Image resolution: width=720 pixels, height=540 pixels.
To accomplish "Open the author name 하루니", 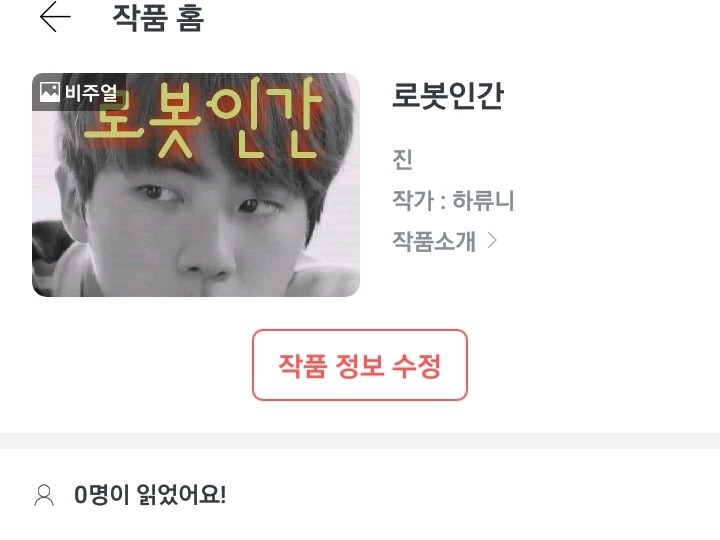I will click(x=483, y=200).
